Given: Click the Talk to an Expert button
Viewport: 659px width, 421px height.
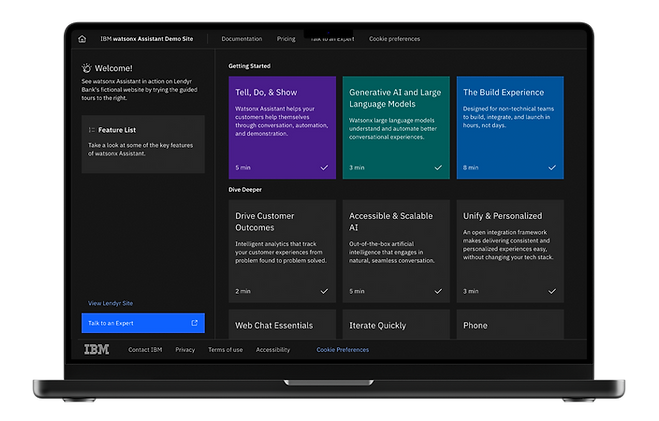Looking at the screenshot, I should [143, 323].
